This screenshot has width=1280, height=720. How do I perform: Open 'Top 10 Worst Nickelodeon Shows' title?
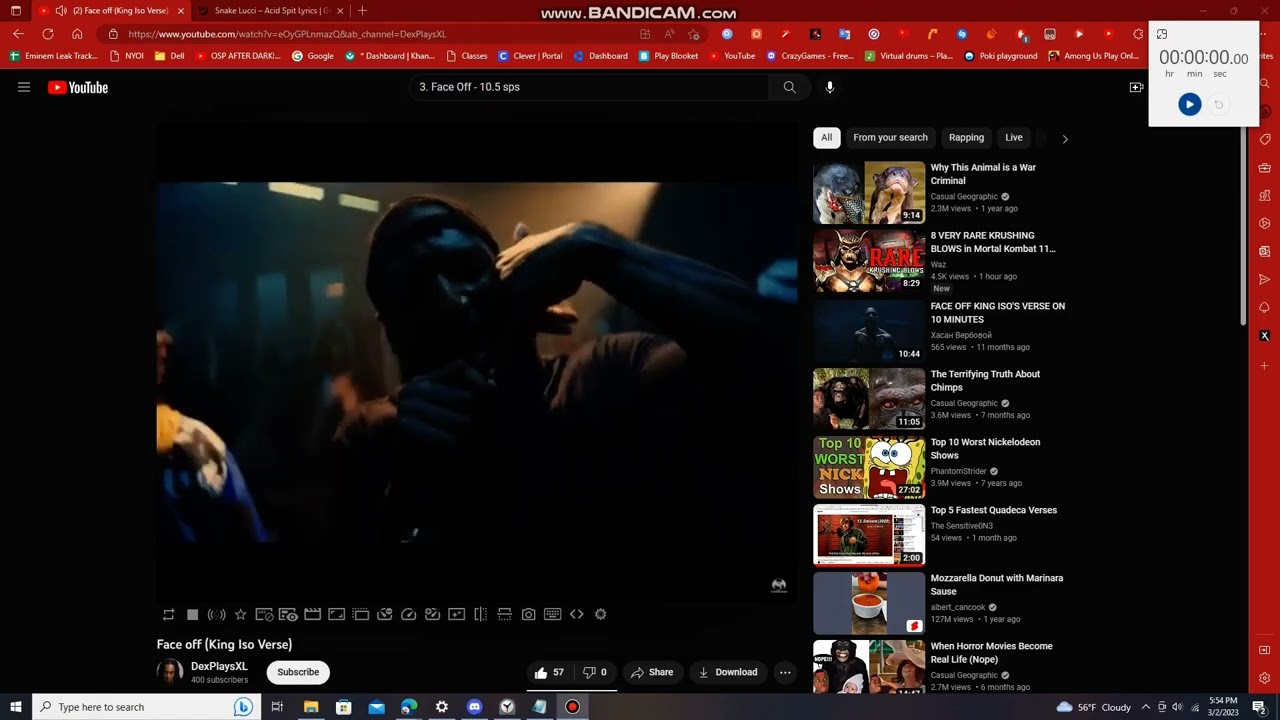point(985,448)
